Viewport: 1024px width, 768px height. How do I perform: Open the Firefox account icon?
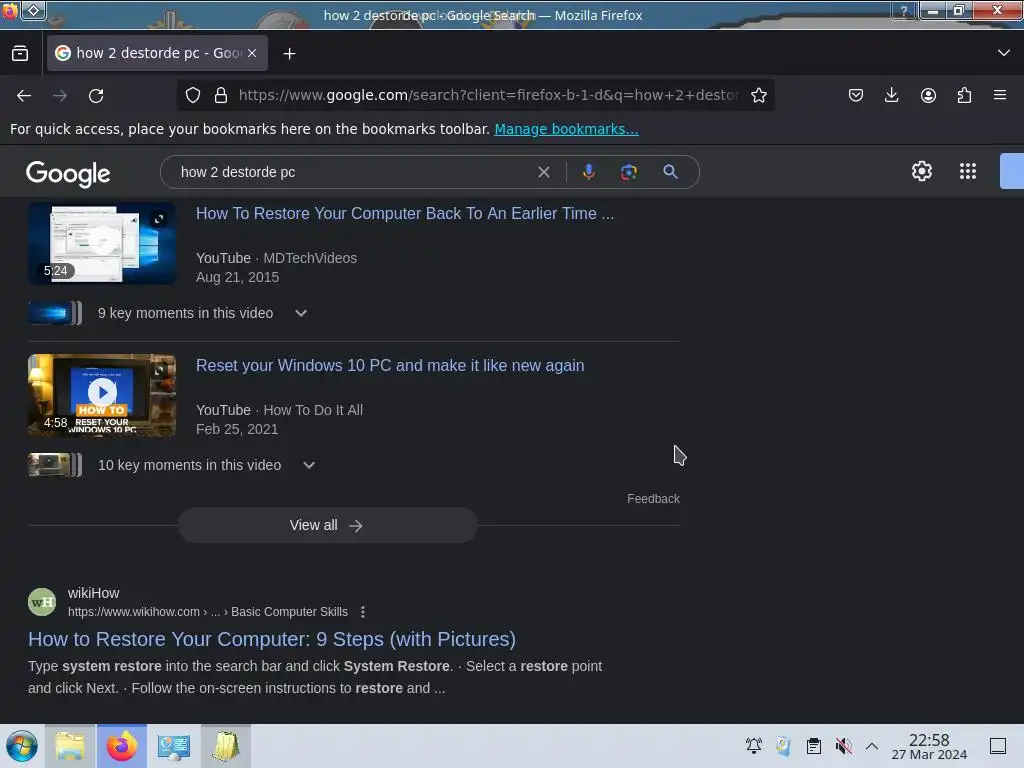[x=928, y=95]
